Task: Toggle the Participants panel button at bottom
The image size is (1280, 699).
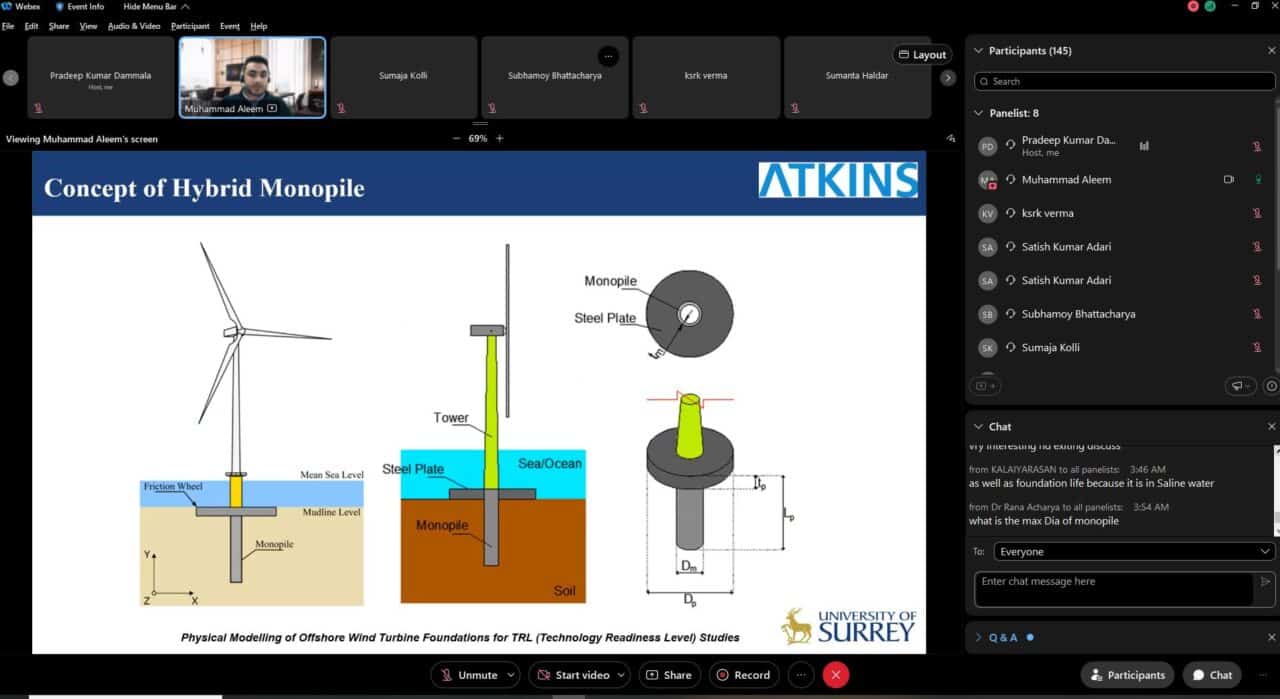Action: click(x=1128, y=675)
